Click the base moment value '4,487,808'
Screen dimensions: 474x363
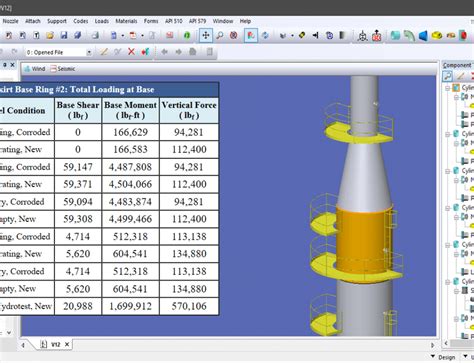[130, 167]
